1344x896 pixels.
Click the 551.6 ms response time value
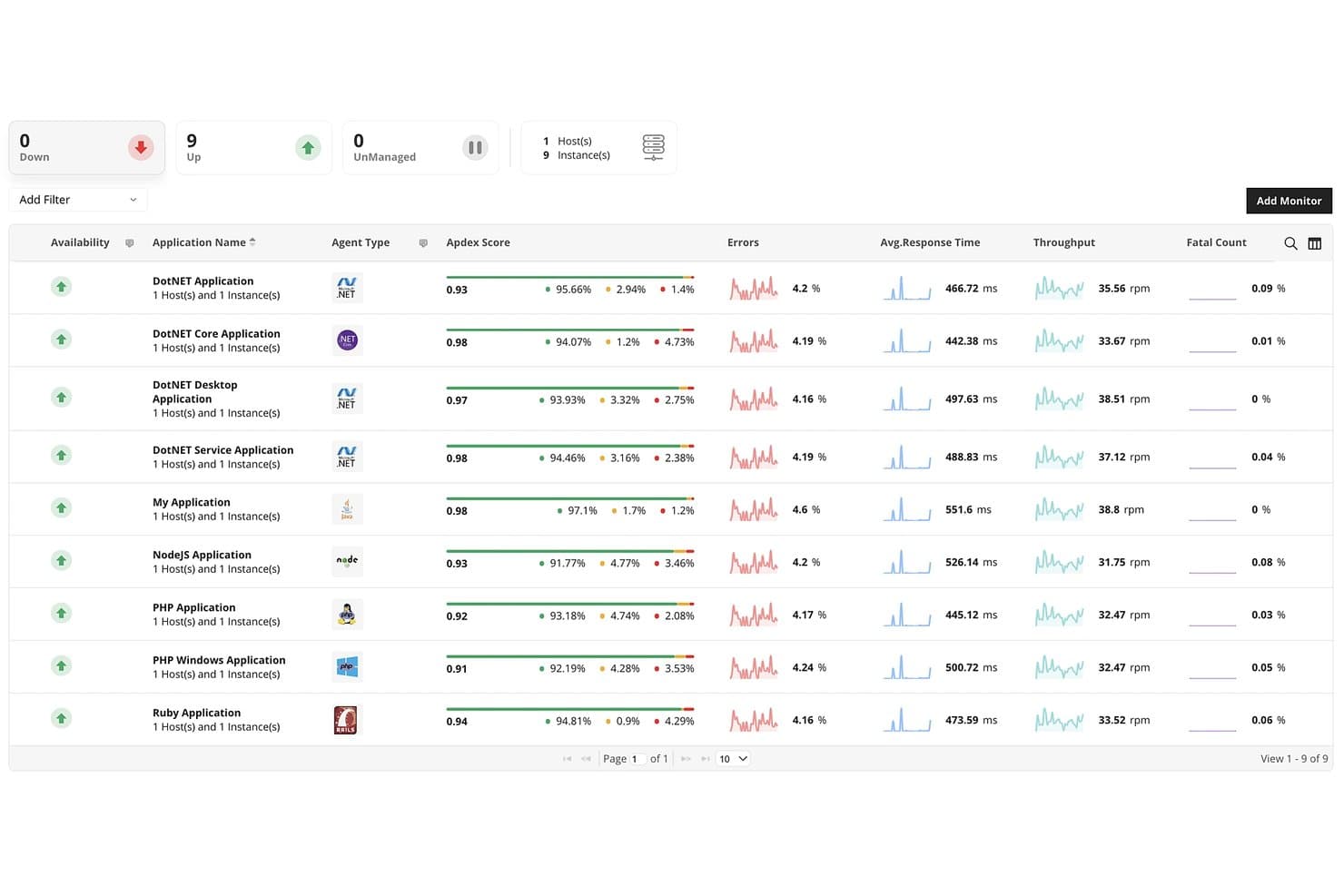968,510
